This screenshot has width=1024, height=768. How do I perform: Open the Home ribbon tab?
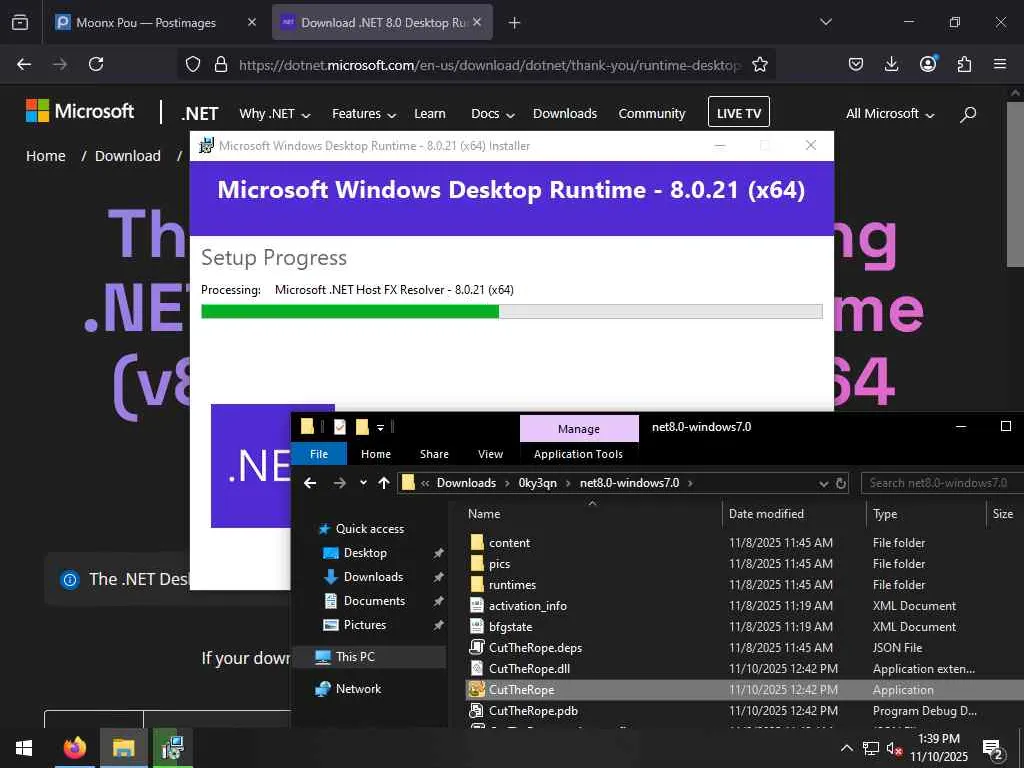pyautogui.click(x=376, y=454)
